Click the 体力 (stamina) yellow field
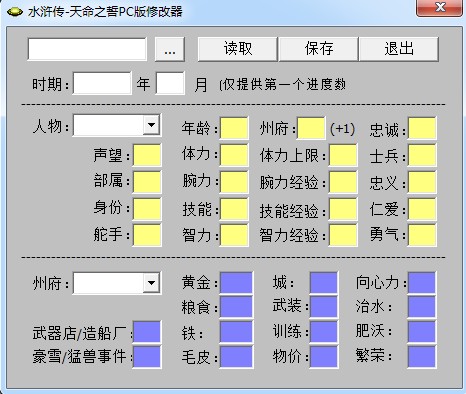 234,155
